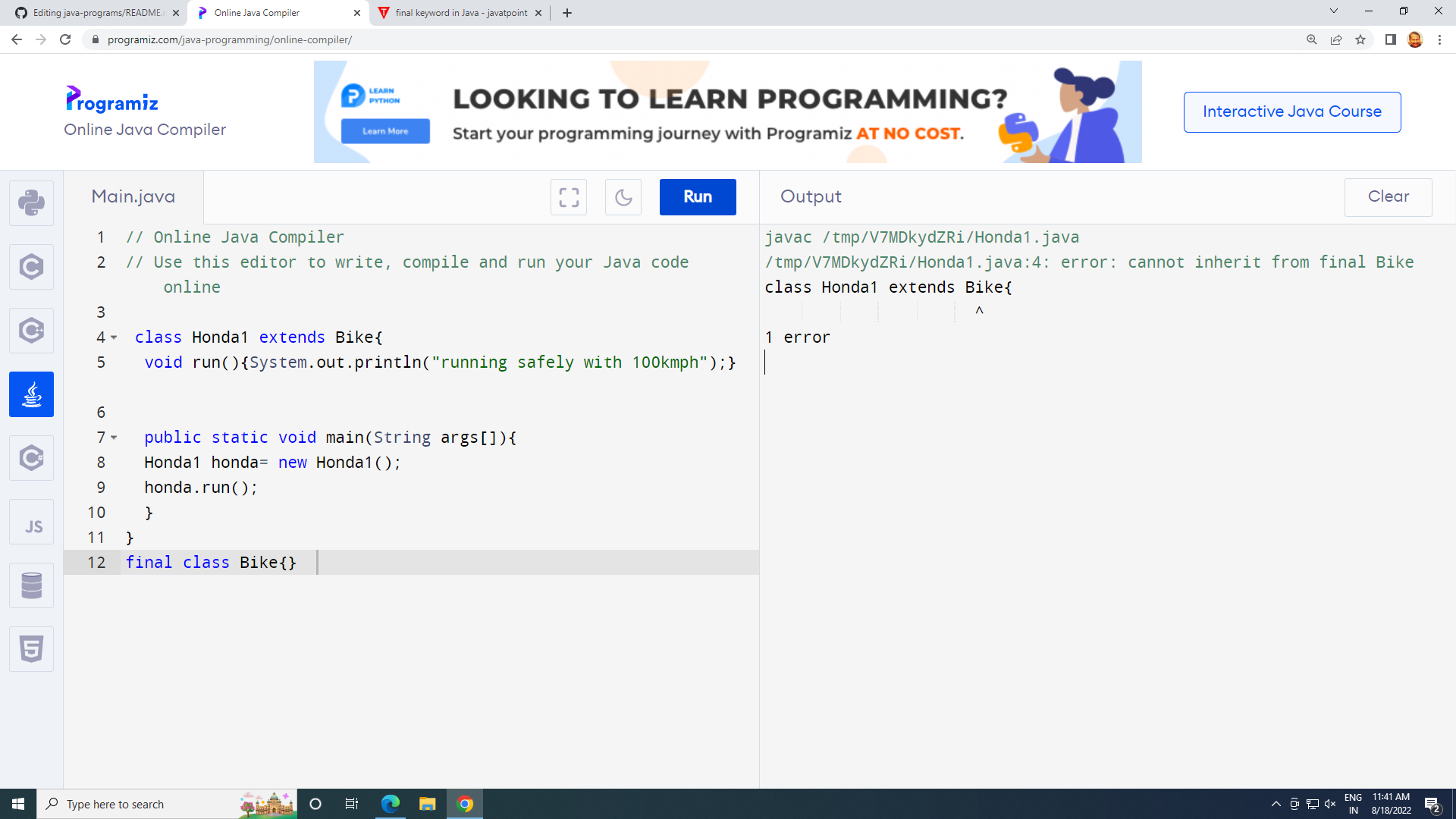
Task: Switch to the JavaScript compiler
Action: coord(31,522)
